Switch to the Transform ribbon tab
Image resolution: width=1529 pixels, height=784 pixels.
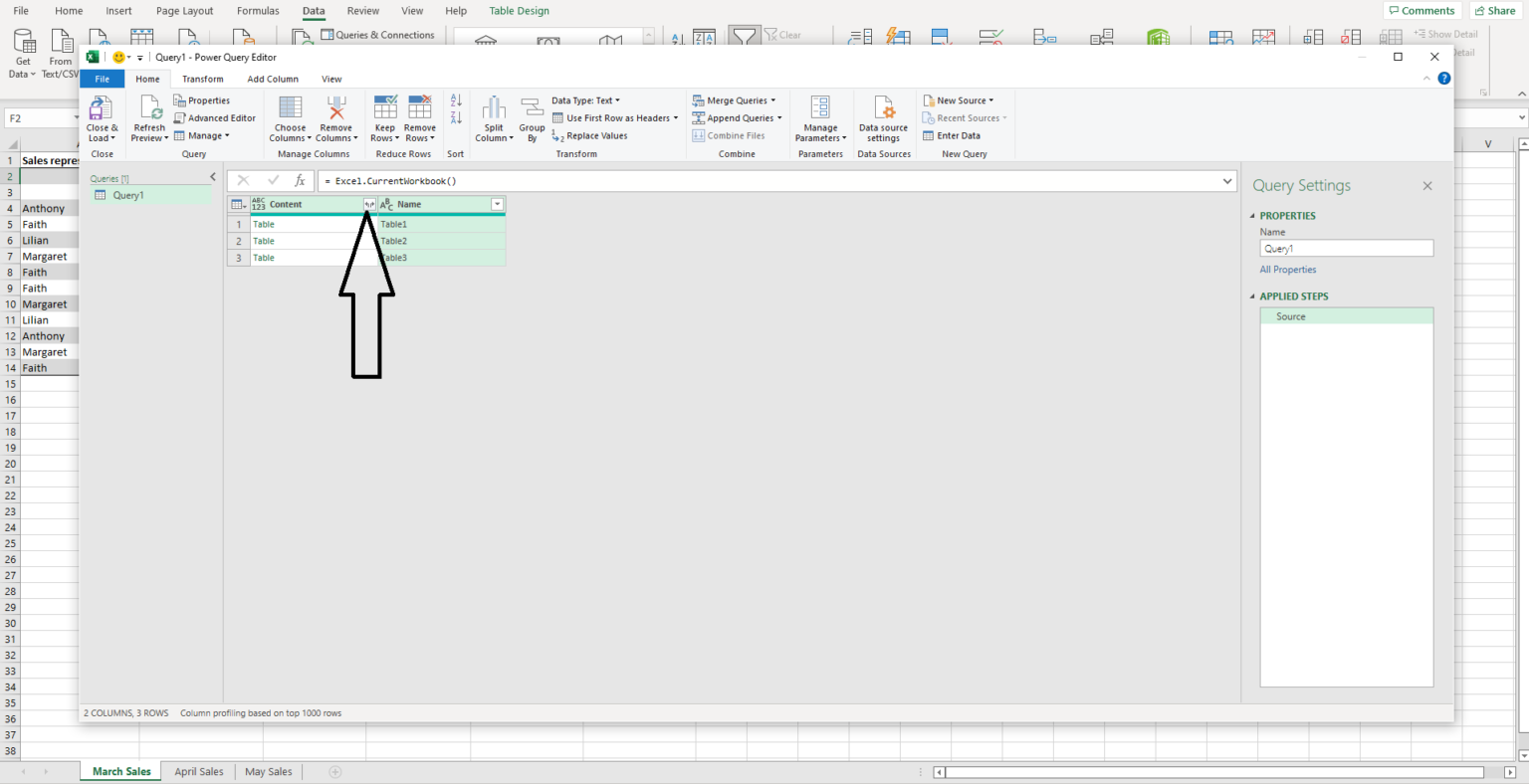point(202,80)
